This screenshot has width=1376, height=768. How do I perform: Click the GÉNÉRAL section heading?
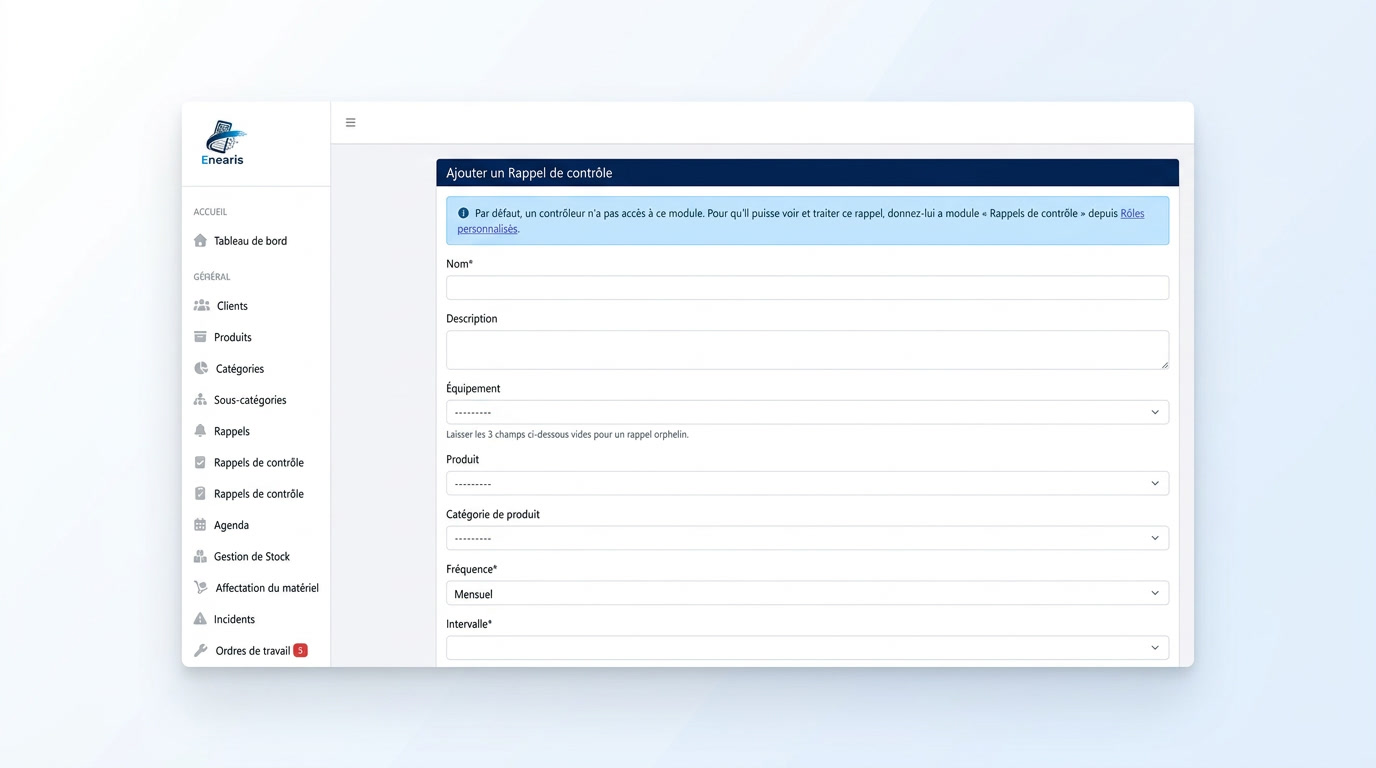pos(212,277)
